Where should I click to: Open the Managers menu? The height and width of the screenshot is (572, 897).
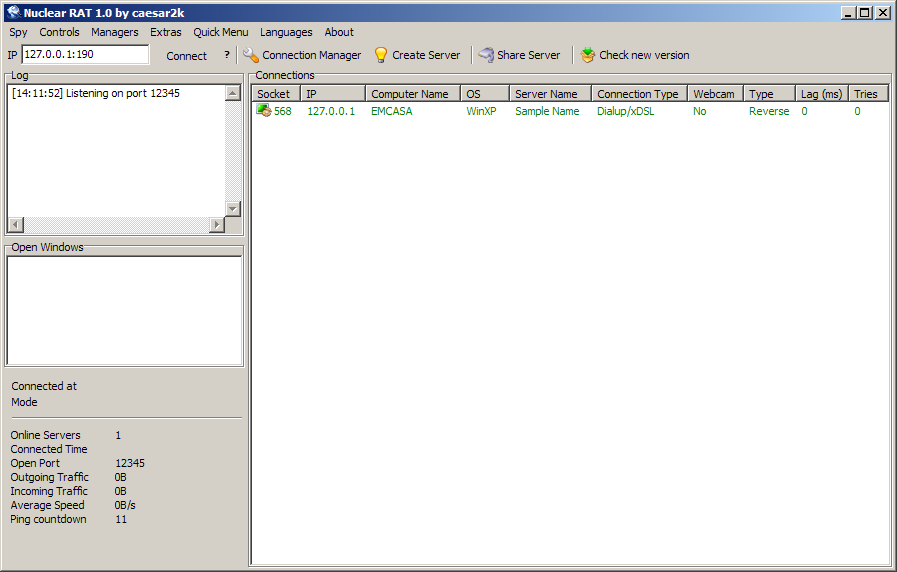tap(114, 32)
